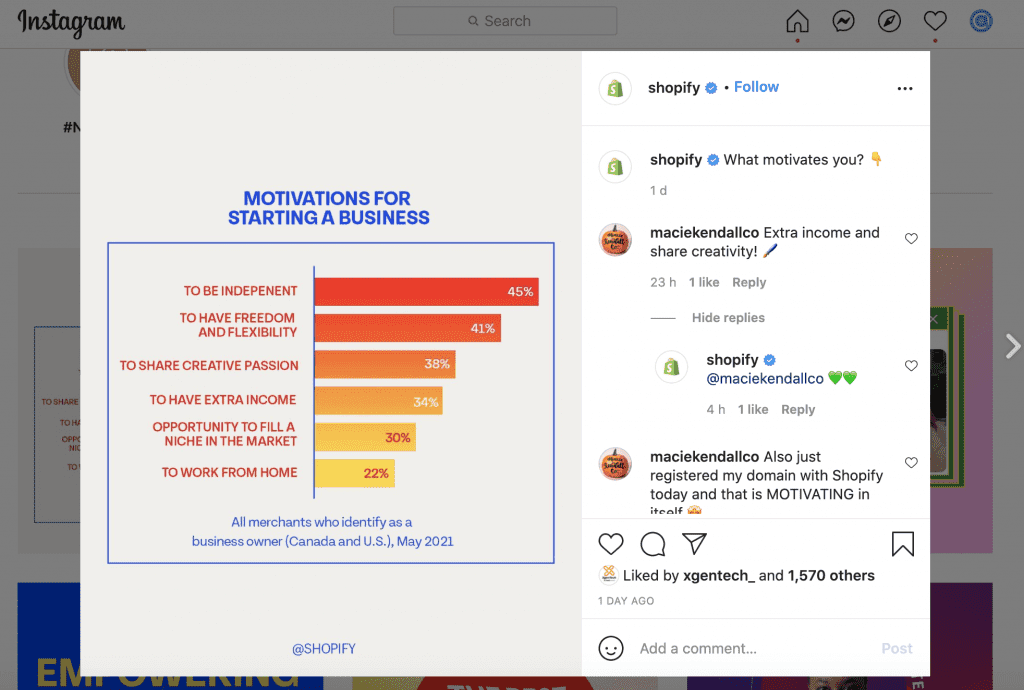1024x690 pixels.
Task: Save post with bookmark icon
Action: tap(903, 544)
